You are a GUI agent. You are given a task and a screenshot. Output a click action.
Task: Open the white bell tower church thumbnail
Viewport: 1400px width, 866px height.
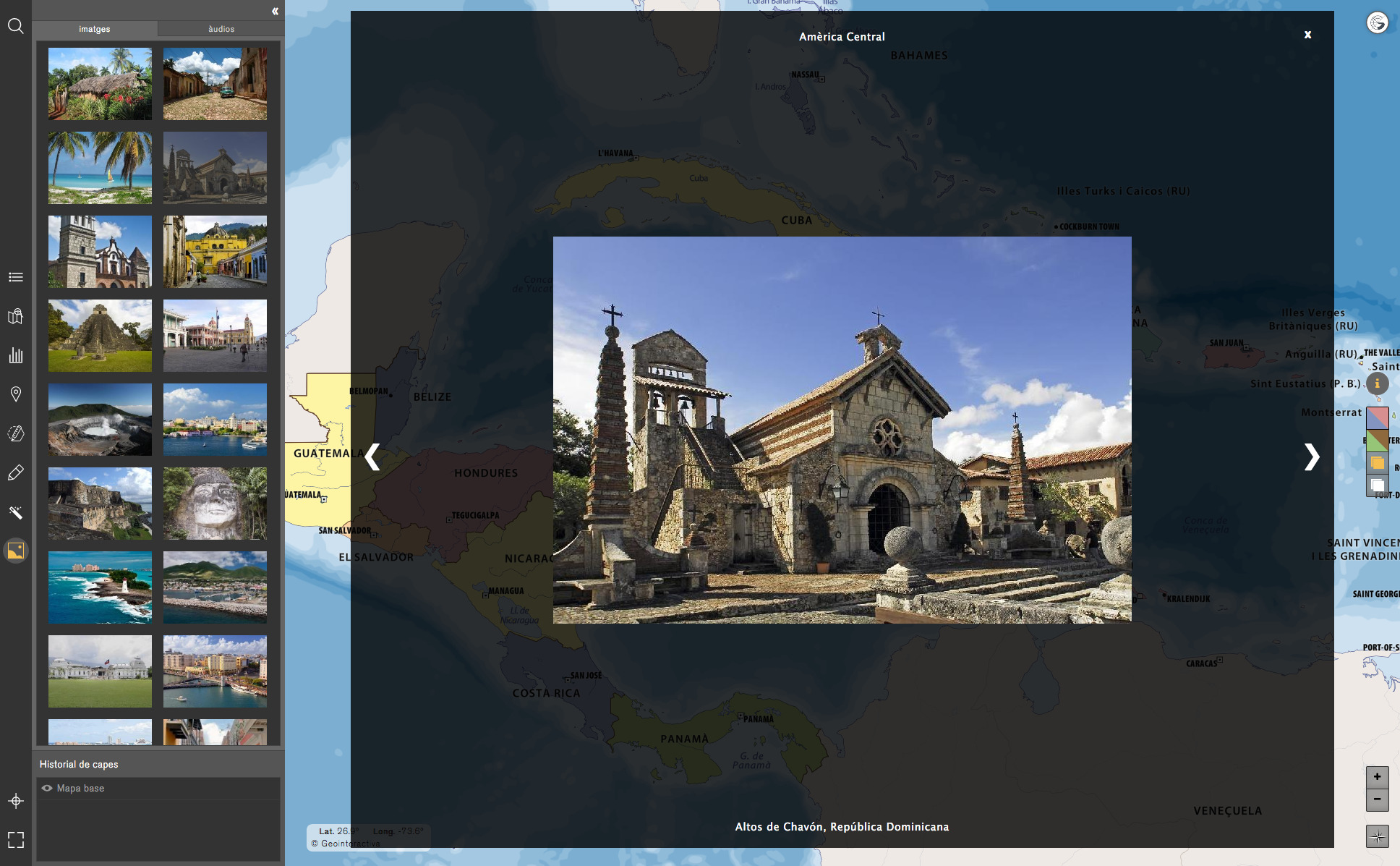(x=100, y=252)
